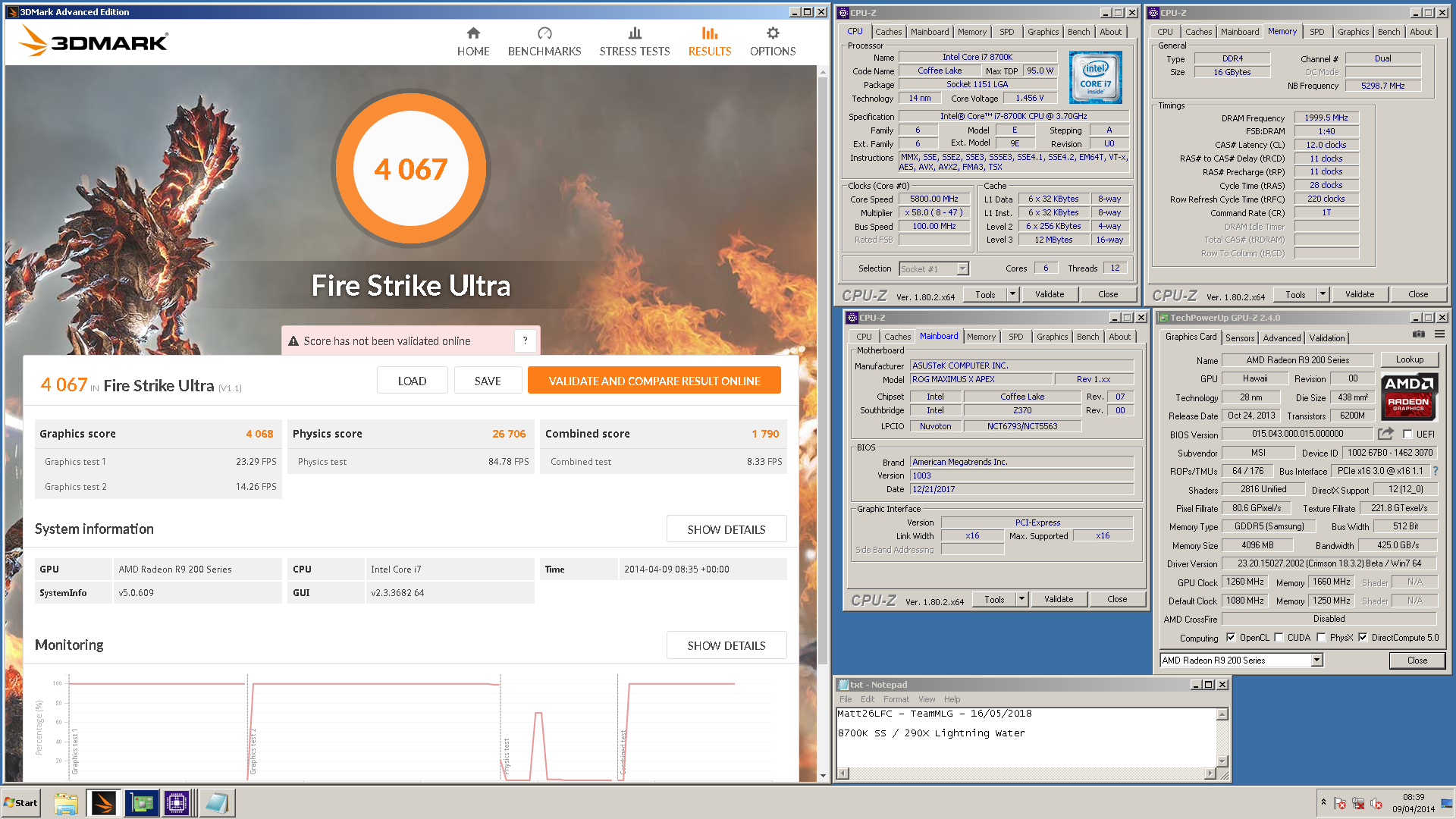Switch to Notepad via taskbar icon
1456x819 pixels.
pyautogui.click(x=216, y=803)
